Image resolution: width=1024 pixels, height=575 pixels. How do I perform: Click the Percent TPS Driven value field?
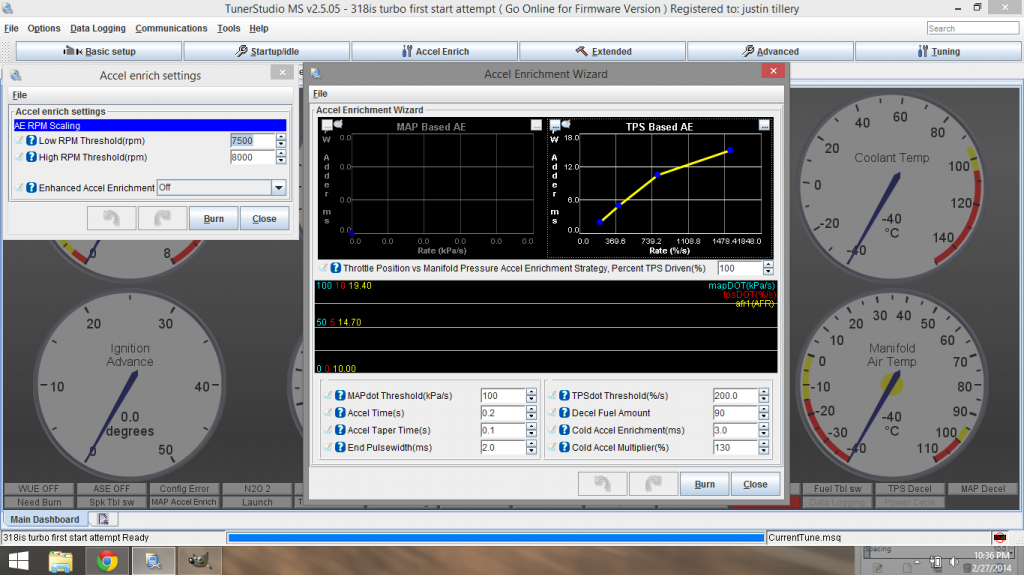[740, 268]
